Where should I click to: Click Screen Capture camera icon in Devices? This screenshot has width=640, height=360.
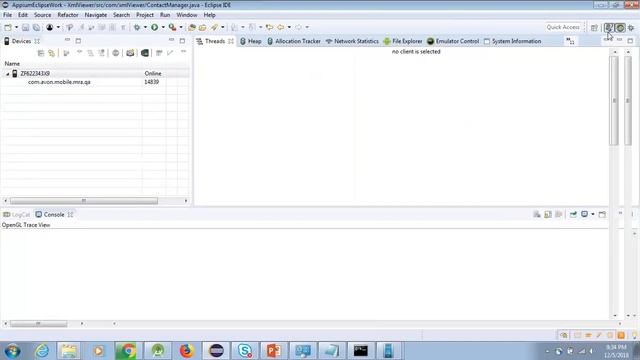[130, 53]
